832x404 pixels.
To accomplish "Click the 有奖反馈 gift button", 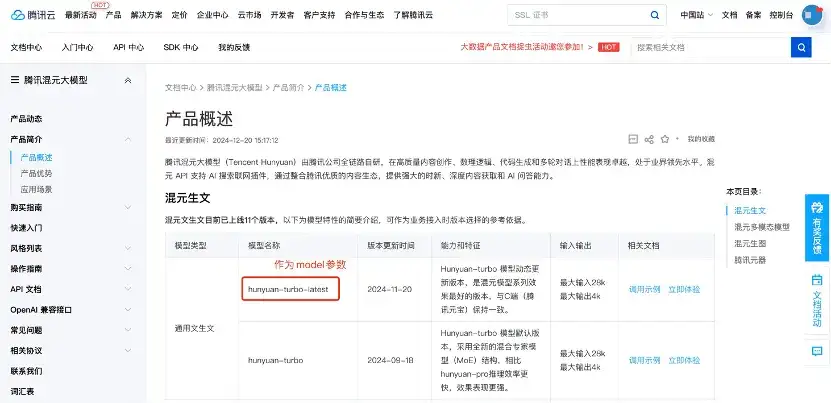I will tap(817, 228).
